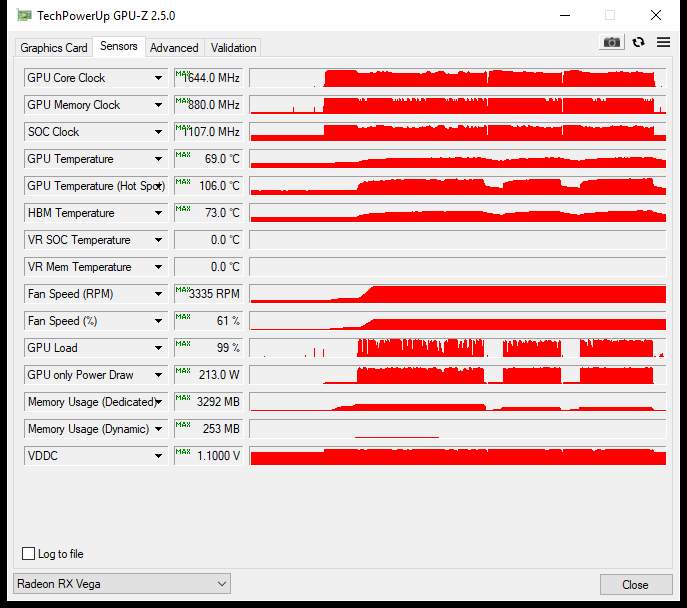Viewport: 687px width, 608px height.
Task: Click the 3292 MB dedicated memory value
Action: [209, 402]
